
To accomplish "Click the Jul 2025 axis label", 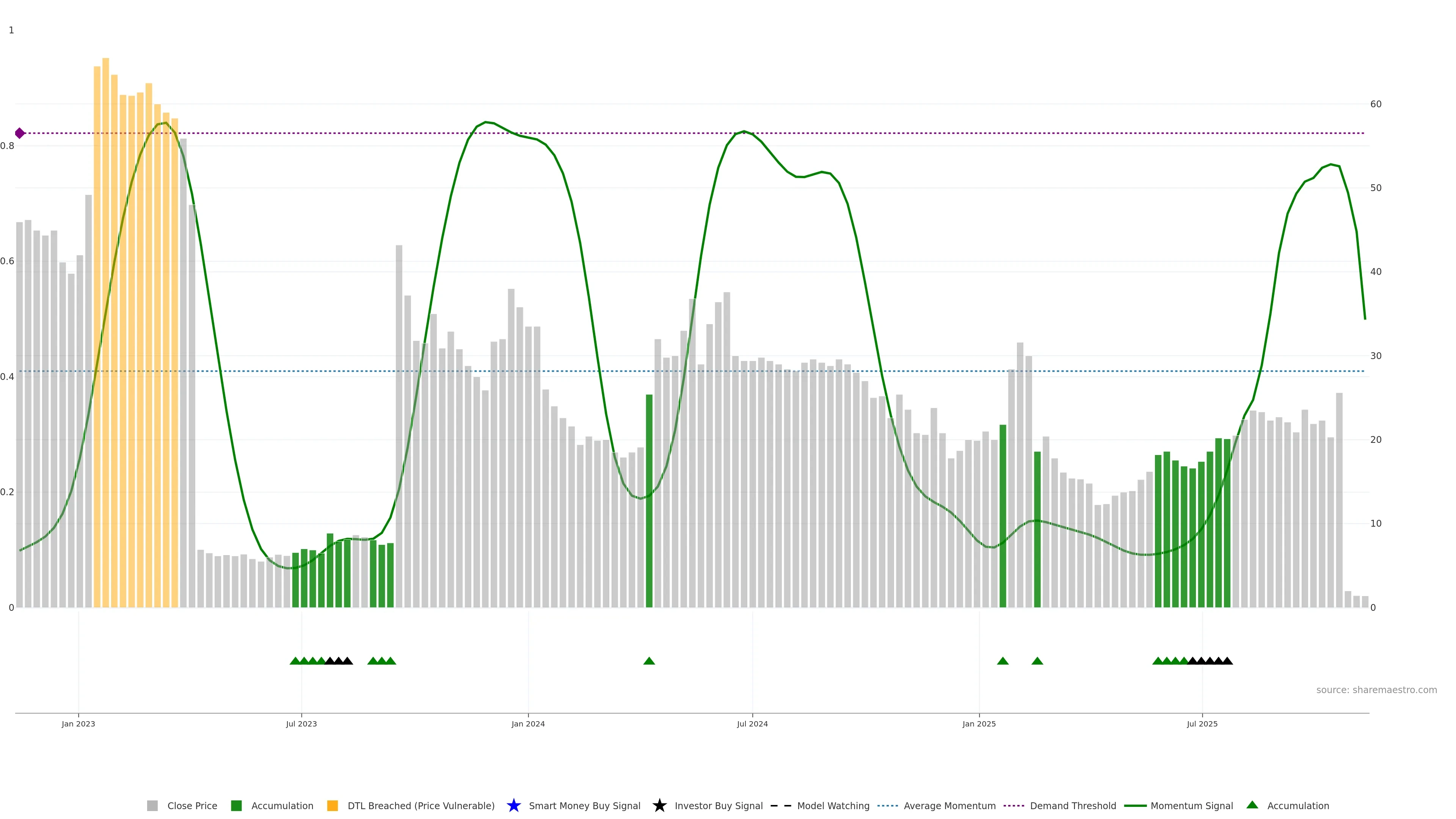I will [1202, 724].
